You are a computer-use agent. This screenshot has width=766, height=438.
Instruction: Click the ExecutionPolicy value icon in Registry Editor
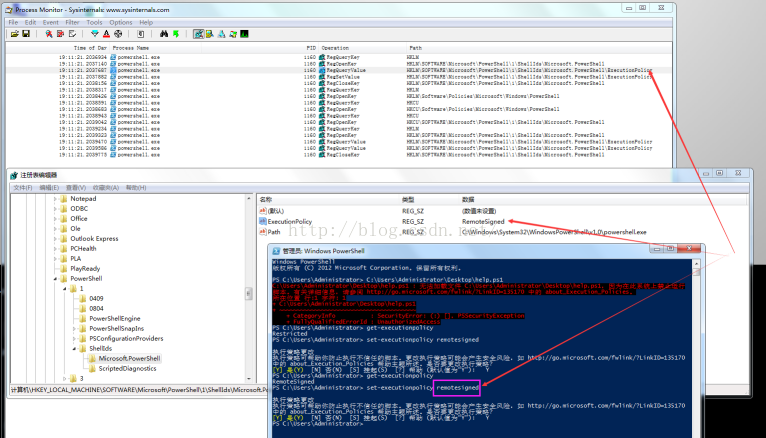263,221
